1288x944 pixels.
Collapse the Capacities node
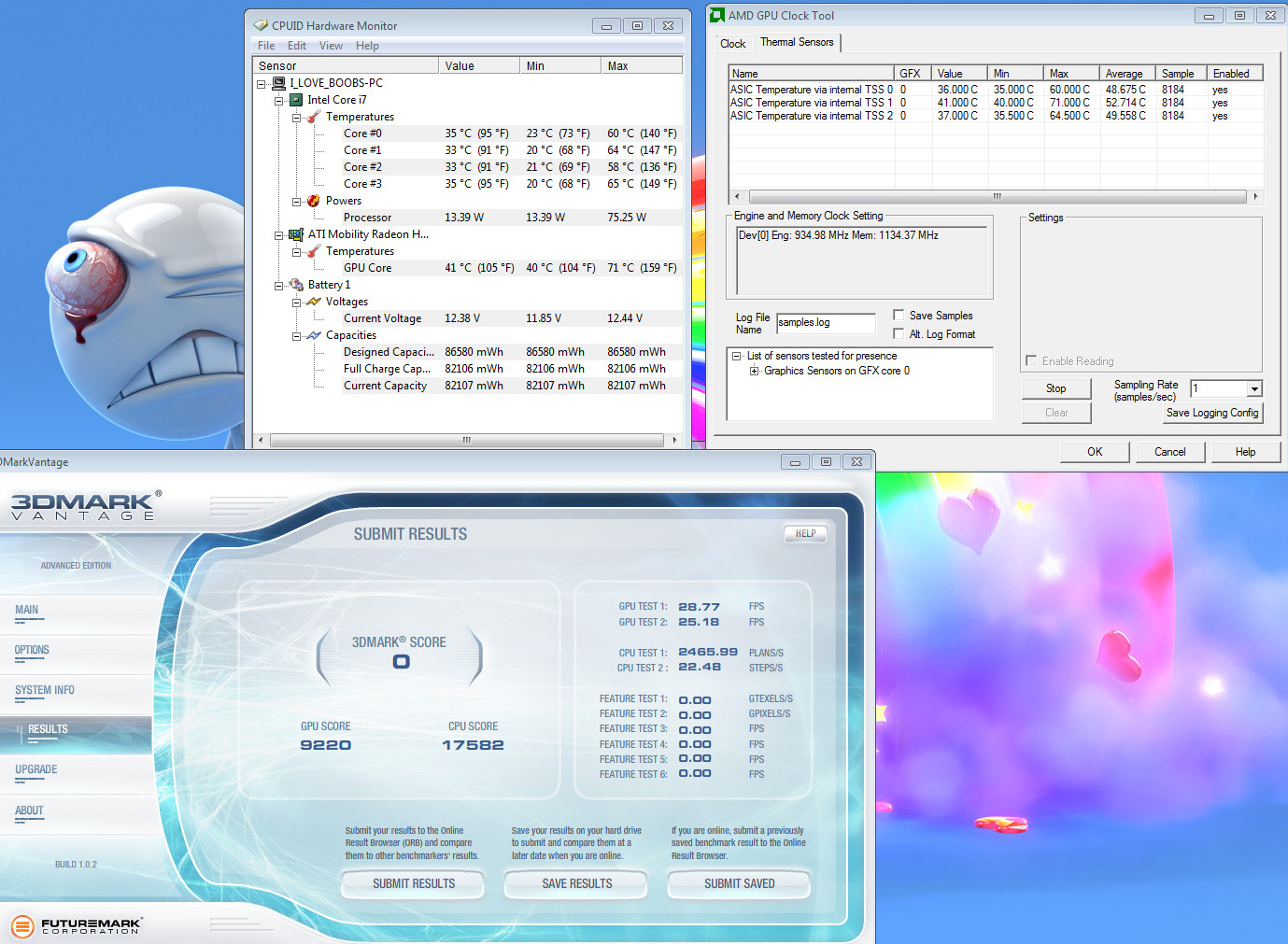tap(297, 336)
